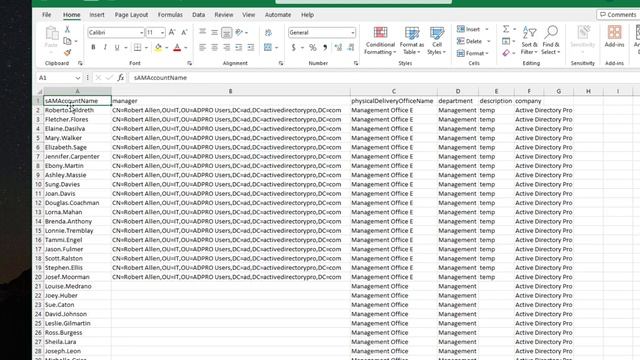Open the font size 11 dropdown
This screenshot has height=360, width=640.
162,33
